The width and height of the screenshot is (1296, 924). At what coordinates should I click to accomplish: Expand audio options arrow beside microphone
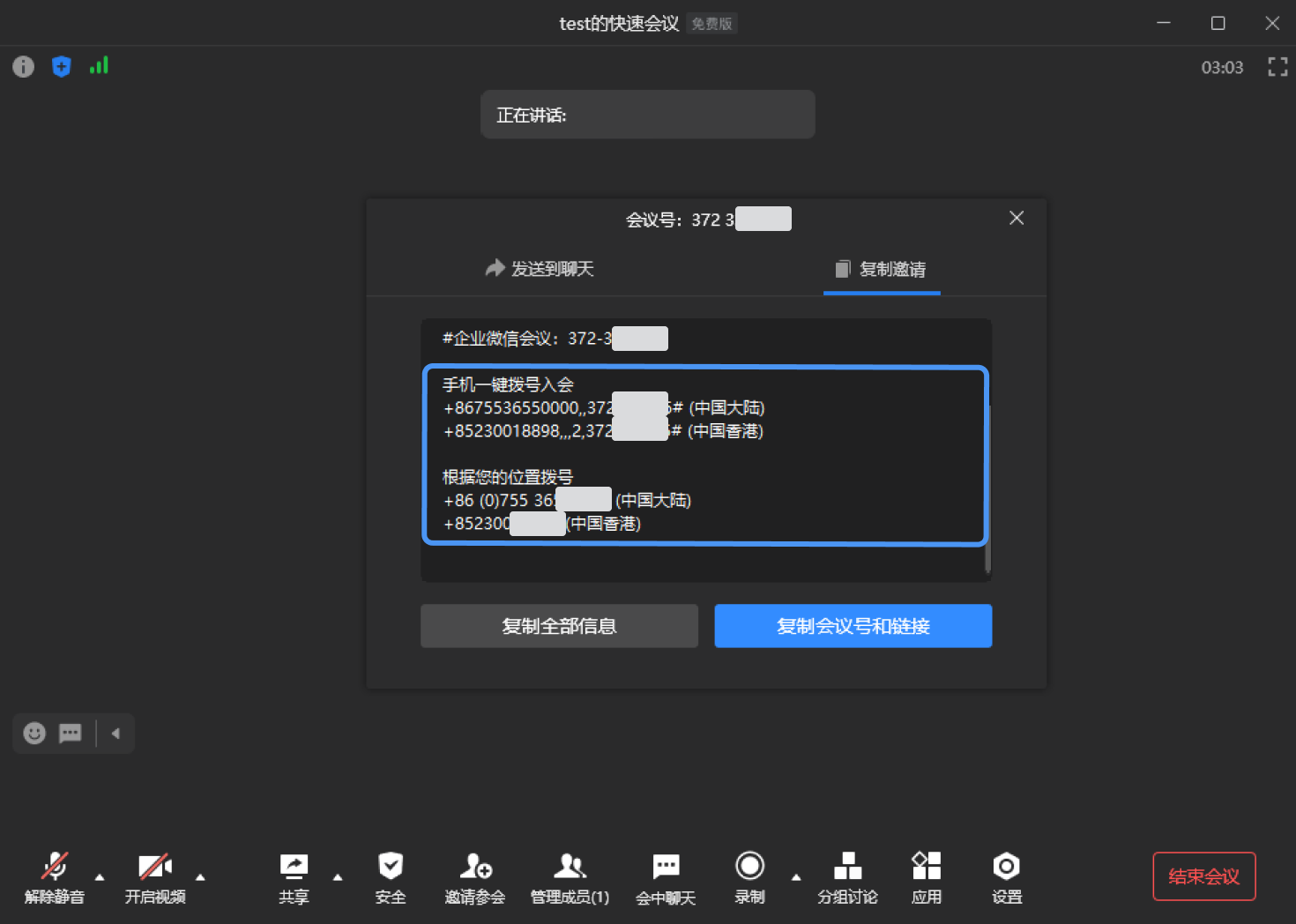[x=100, y=877]
